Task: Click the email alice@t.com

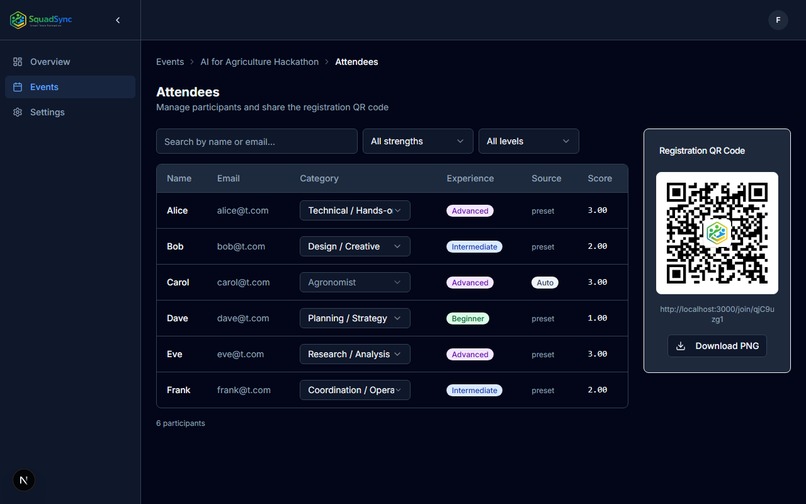Action: tap(243, 210)
